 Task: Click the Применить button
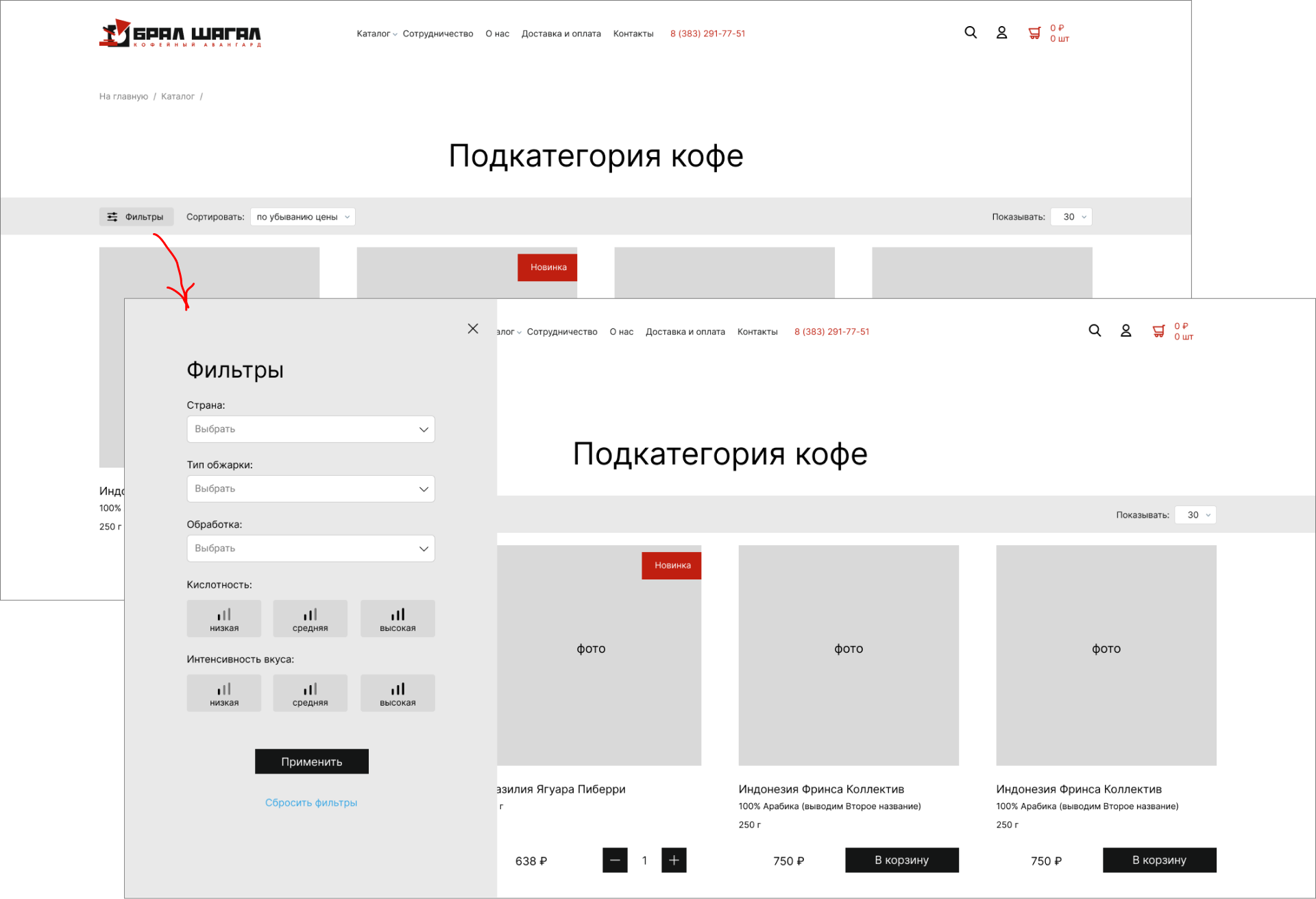point(311,761)
